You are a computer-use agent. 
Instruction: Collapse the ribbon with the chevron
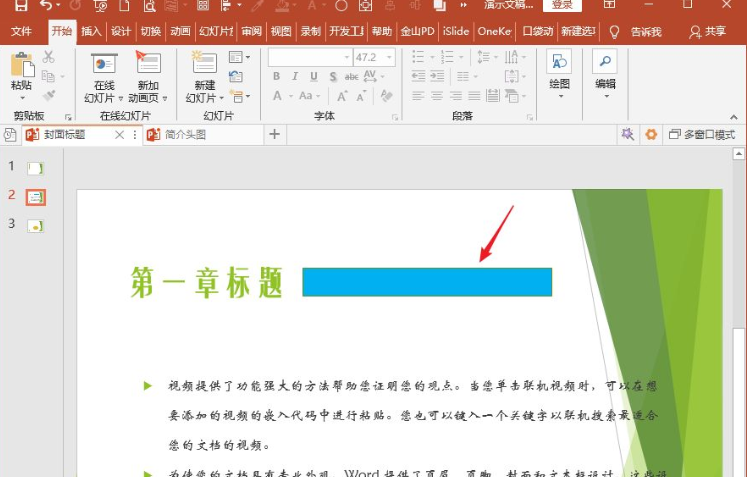[734, 117]
